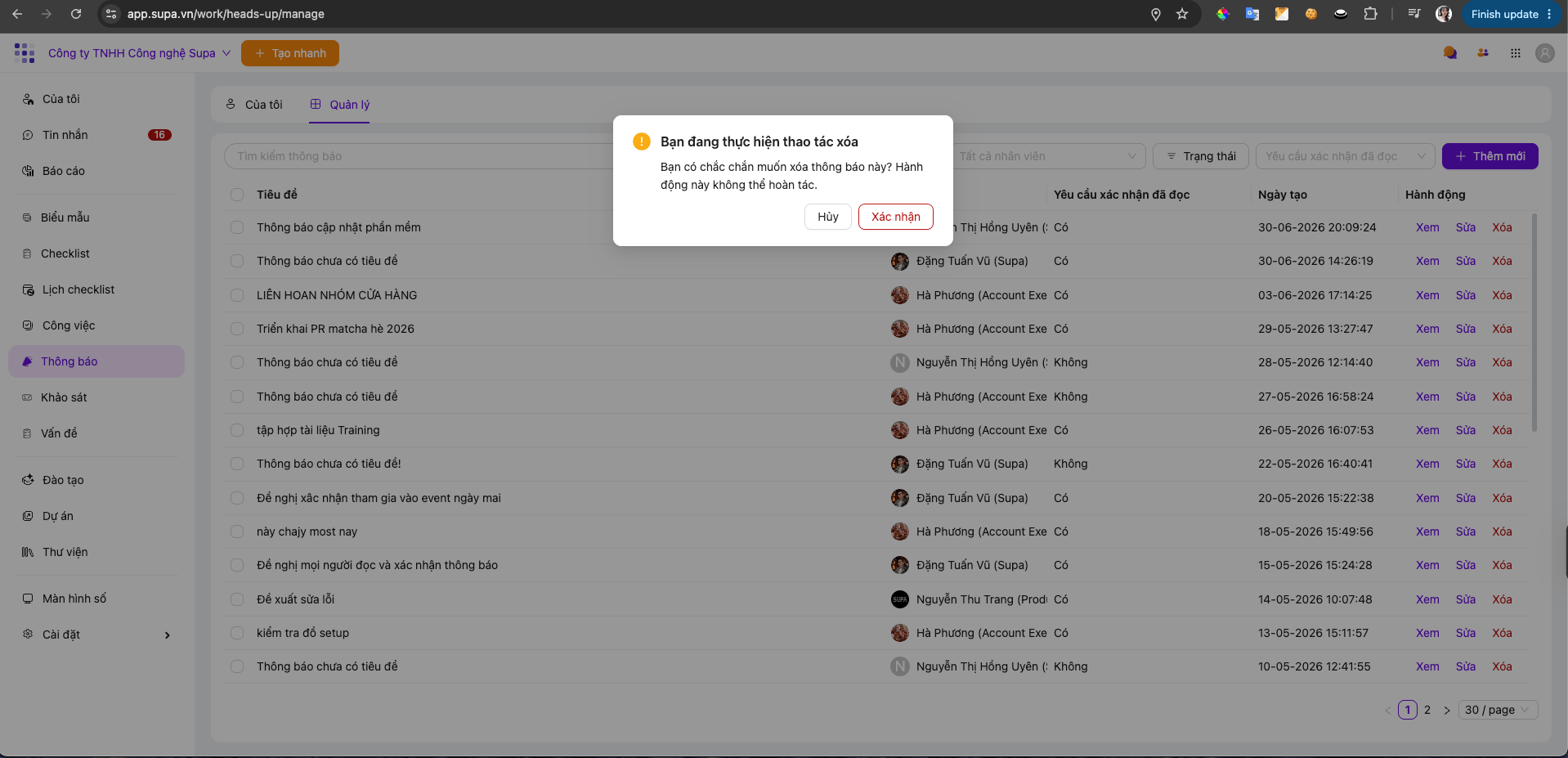Click Hủy to cancel deletion
1568x758 pixels.
click(828, 217)
